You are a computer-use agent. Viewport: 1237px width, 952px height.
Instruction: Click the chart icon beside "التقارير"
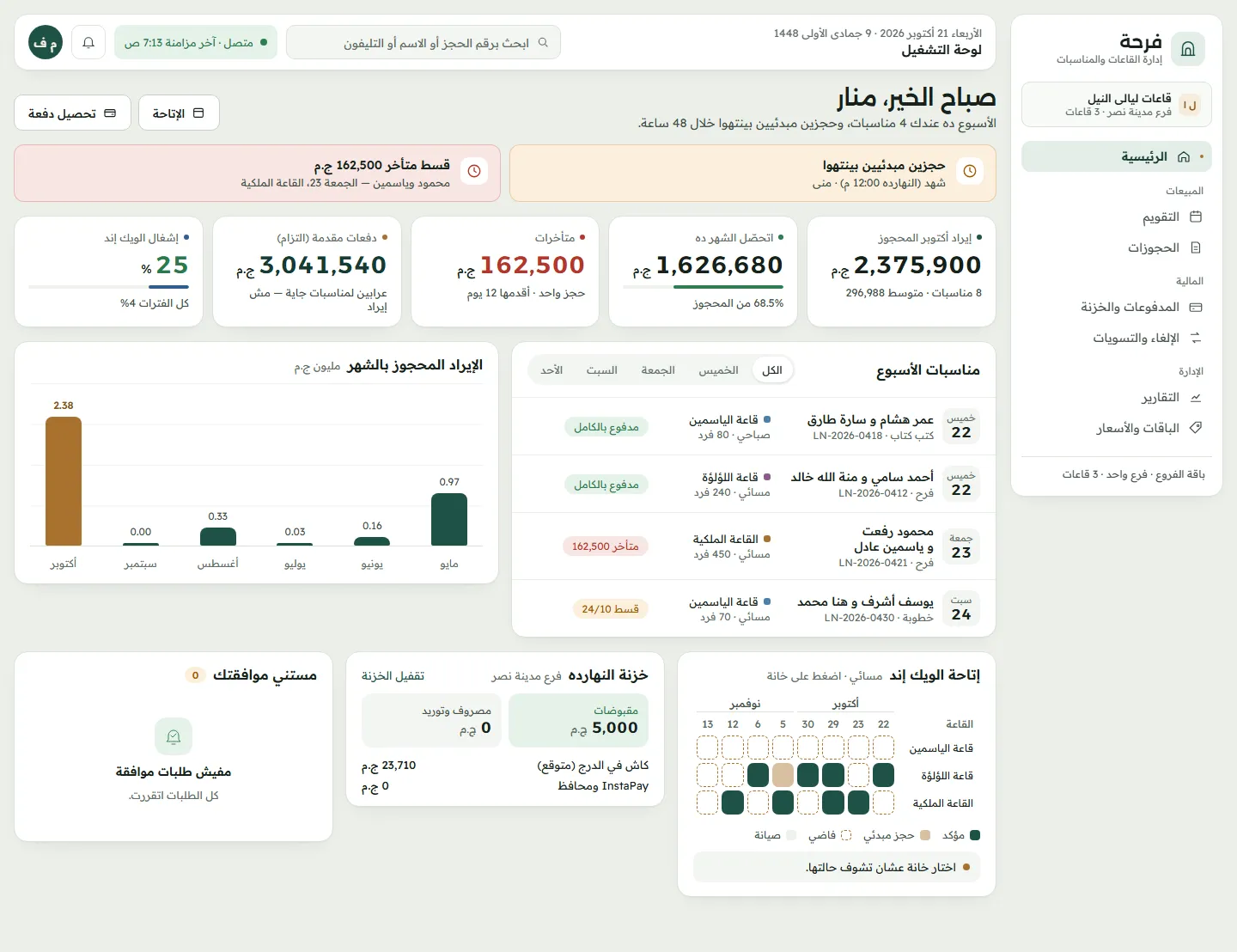point(1196,398)
